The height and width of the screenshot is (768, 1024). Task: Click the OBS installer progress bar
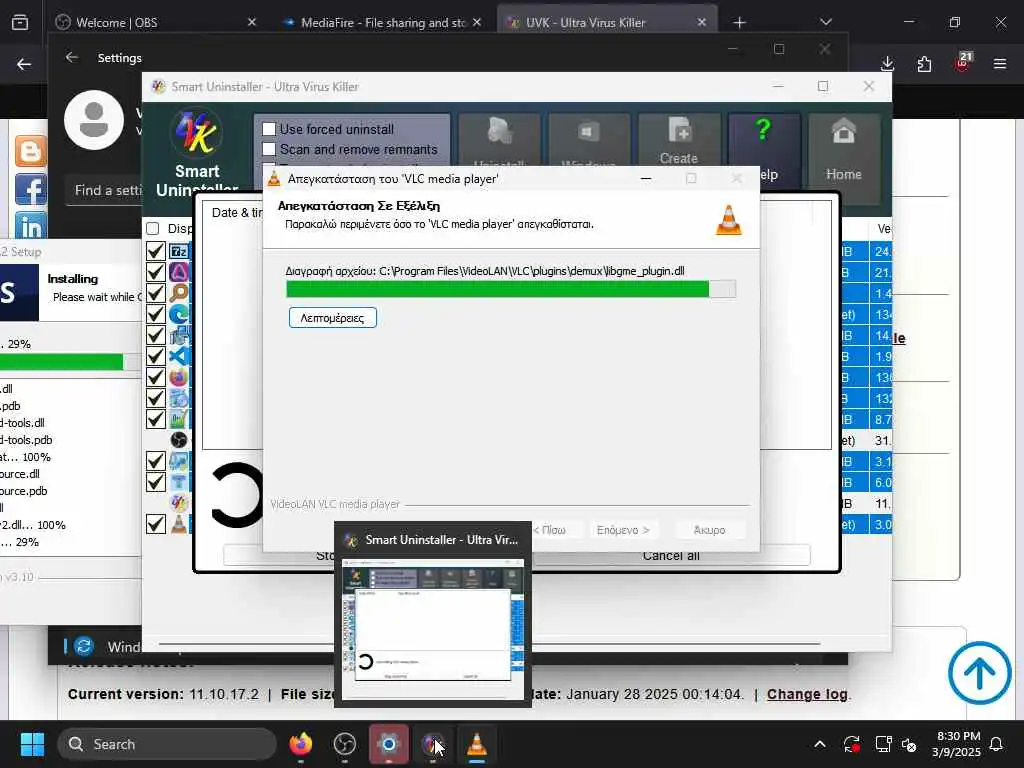click(70, 362)
